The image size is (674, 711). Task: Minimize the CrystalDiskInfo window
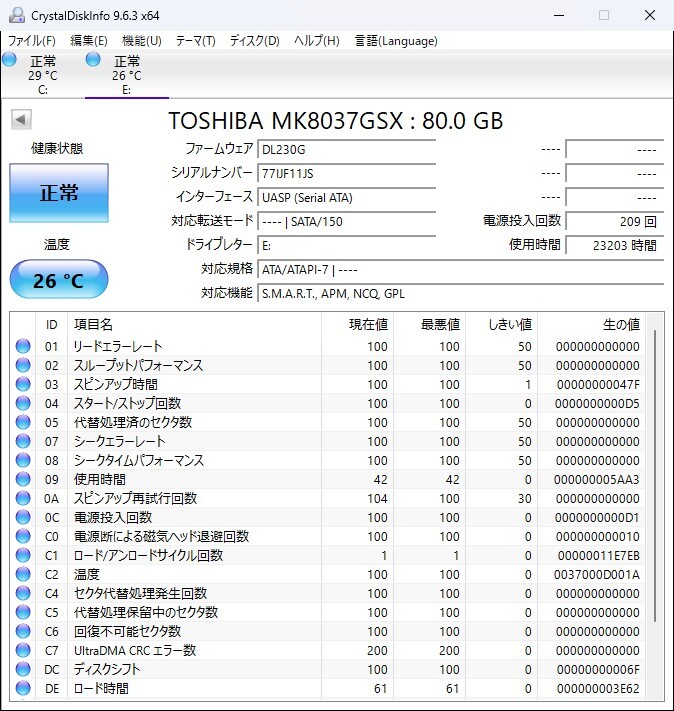click(559, 15)
